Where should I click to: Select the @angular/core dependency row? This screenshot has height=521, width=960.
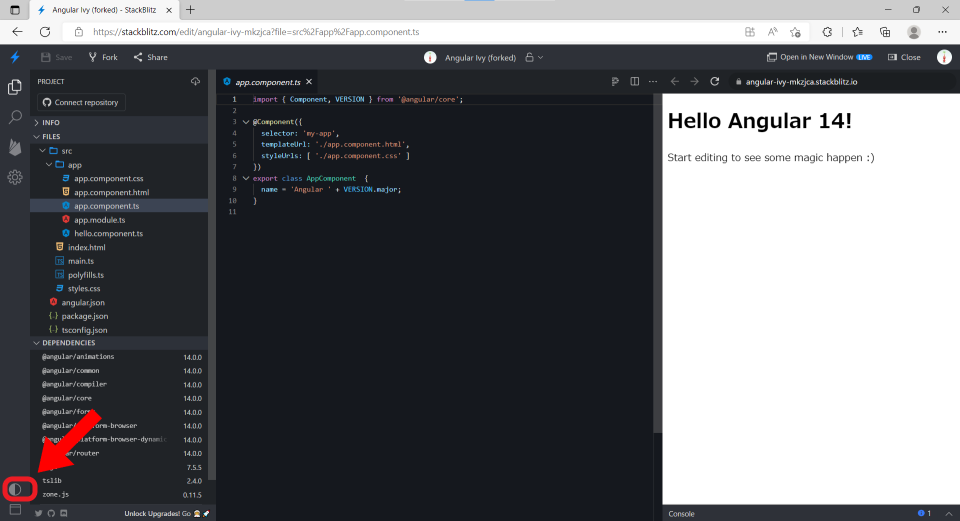tap(119, 398)
